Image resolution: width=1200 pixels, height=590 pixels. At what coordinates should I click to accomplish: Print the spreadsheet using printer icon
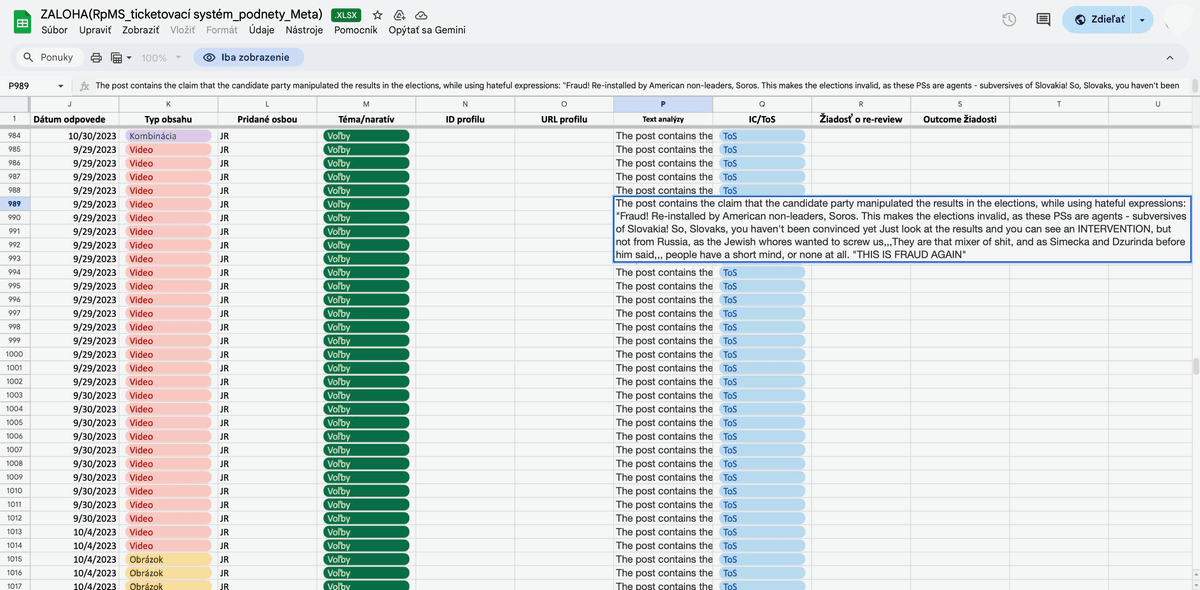pos(96,58)
